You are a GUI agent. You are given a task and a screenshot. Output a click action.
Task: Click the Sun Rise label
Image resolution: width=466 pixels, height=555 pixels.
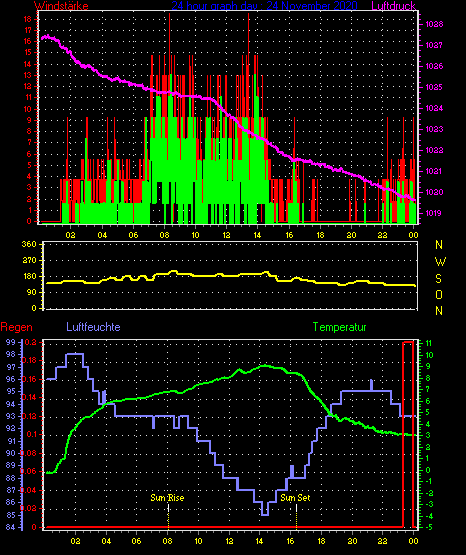pos(167,498)
